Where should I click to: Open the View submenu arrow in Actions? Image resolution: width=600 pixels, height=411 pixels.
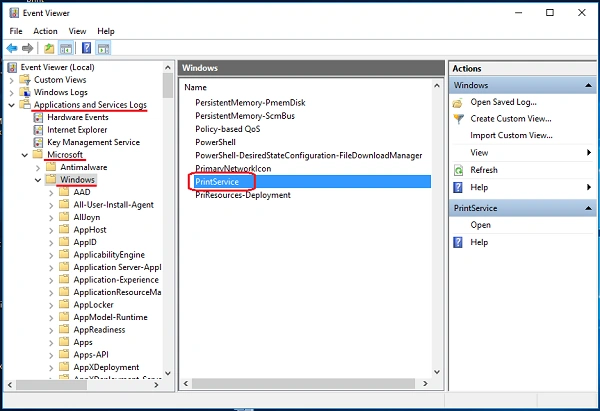pos(589,153)
